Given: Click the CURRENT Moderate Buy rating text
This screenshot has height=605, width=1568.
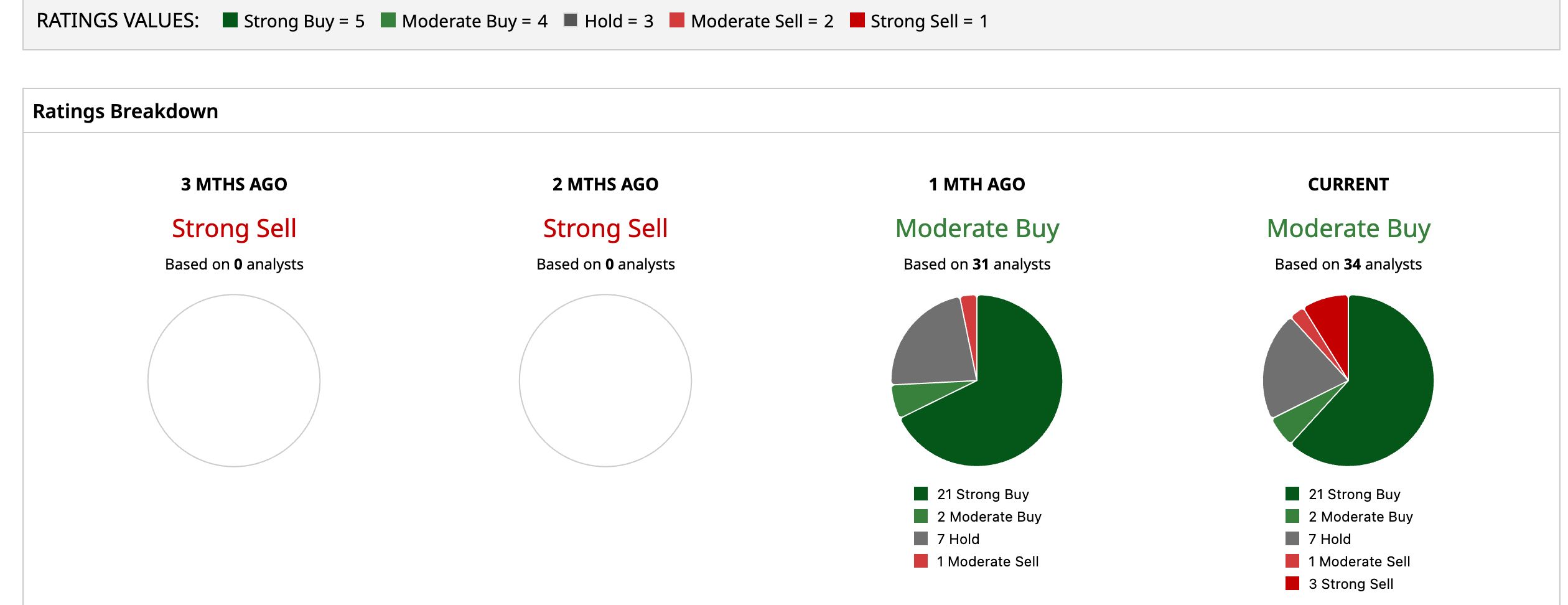Looking at the screenshot, I should (x=1348, y=228).
